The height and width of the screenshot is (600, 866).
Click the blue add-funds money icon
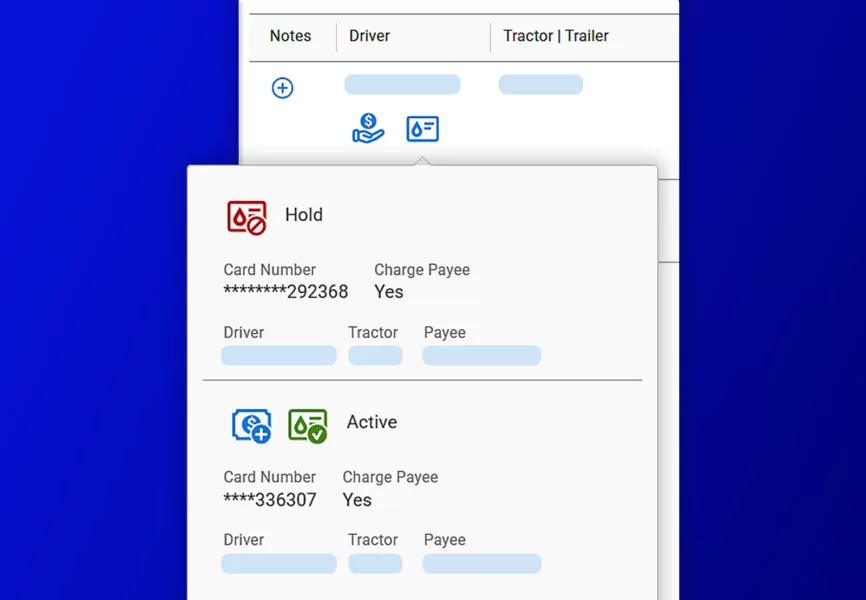click(251, 426)
